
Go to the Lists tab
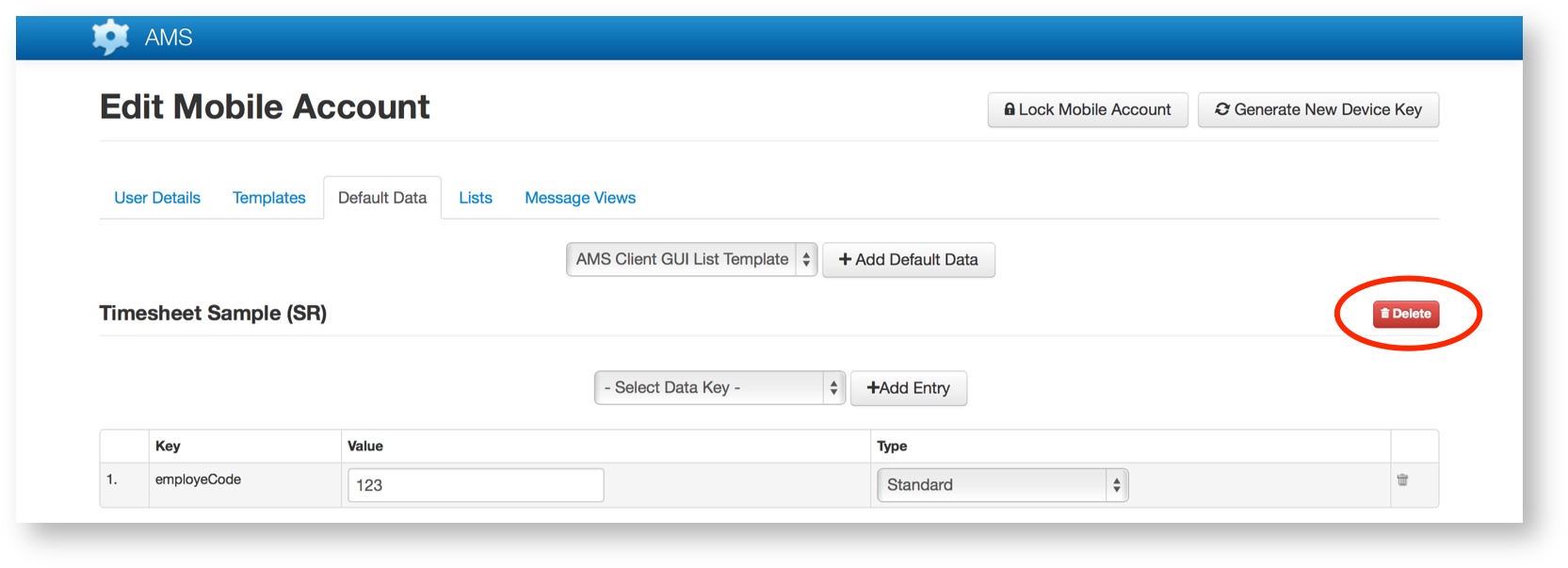tap(476, 198)
